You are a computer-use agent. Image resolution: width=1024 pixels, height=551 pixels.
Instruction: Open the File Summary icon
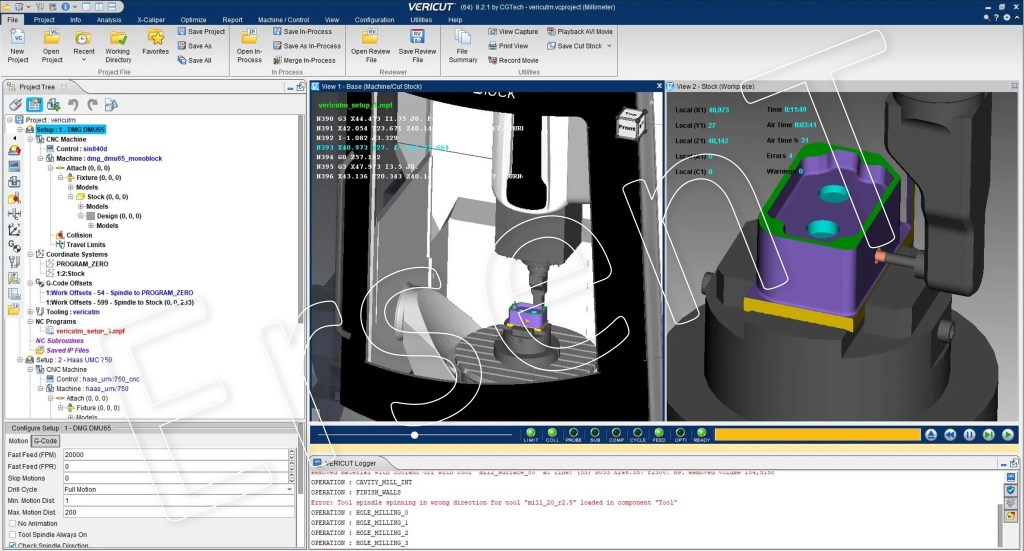pos(463,38)
